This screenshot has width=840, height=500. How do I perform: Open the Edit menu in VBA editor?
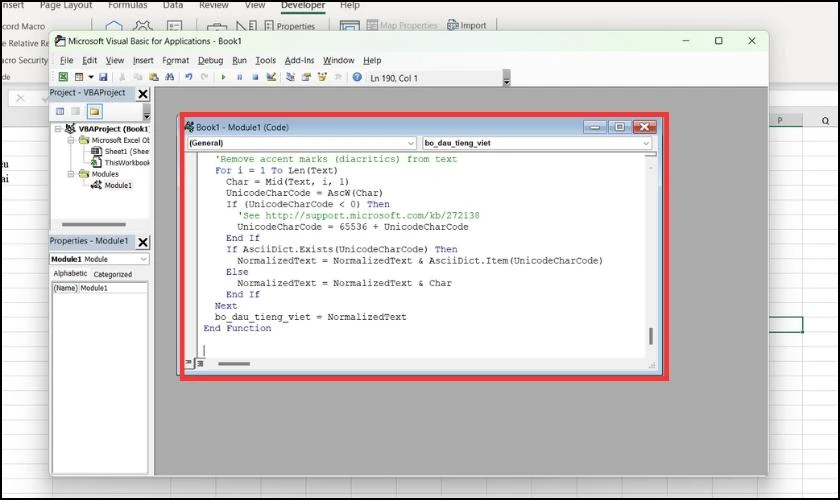tap(89, 61)
